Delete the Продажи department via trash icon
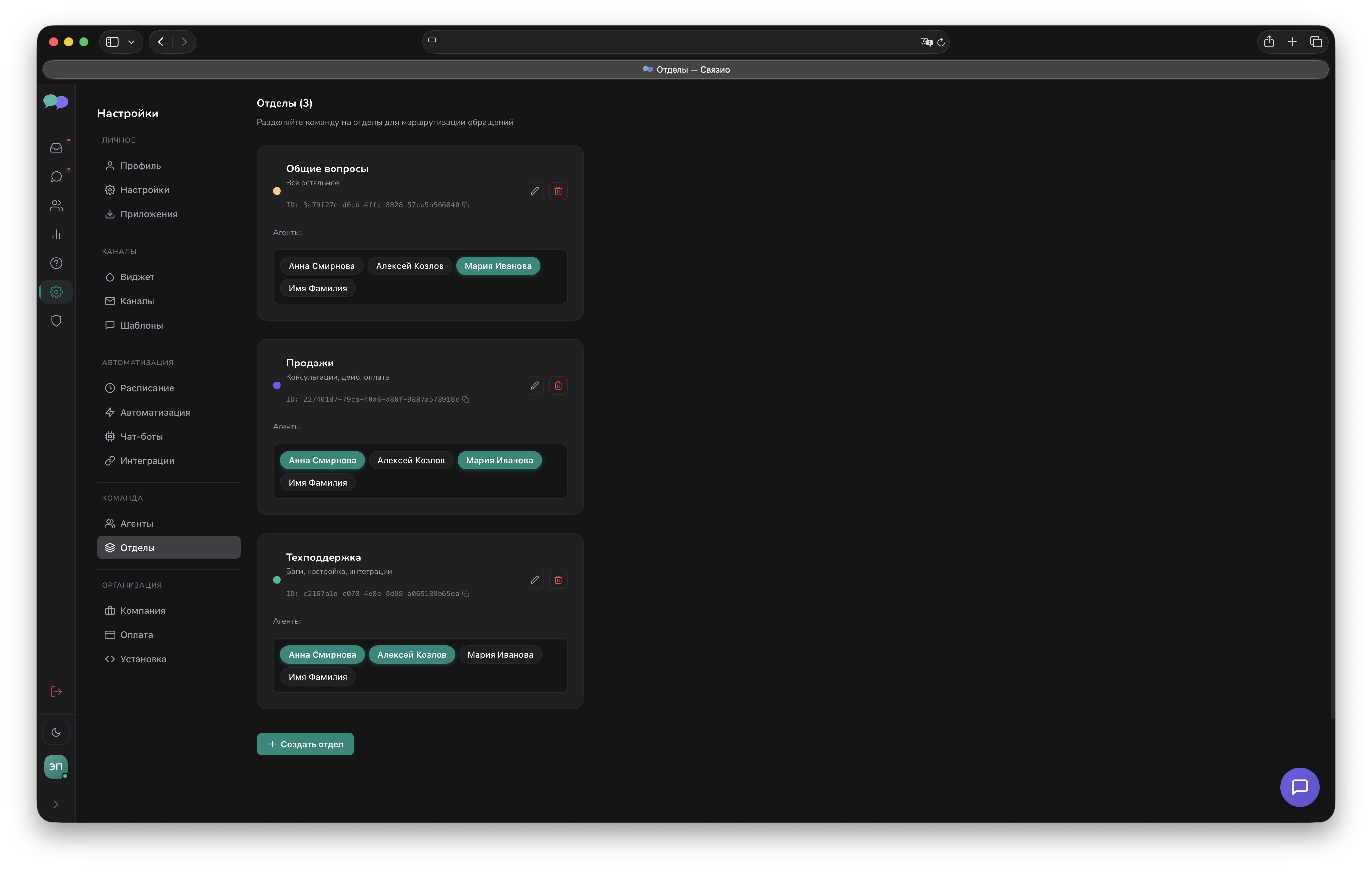Image resolution: width=1372 pixels, height=871 pixels. tap(558, 386)
